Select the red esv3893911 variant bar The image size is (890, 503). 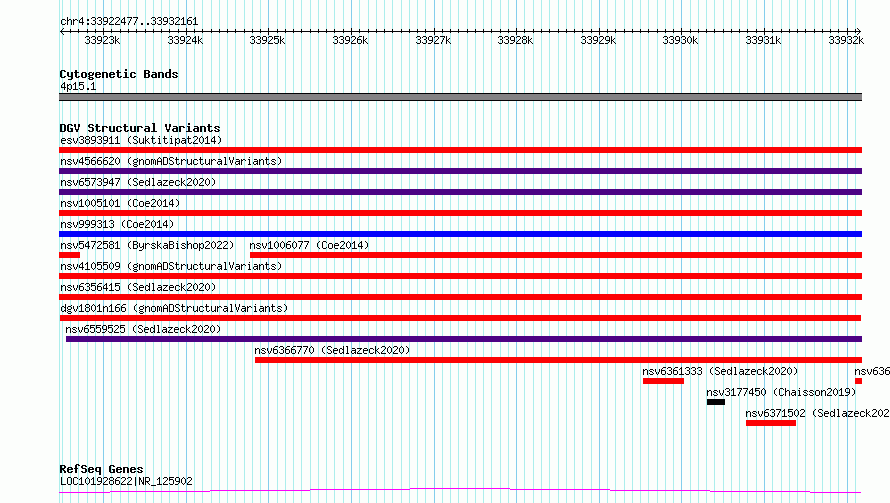tap(460, 150)
